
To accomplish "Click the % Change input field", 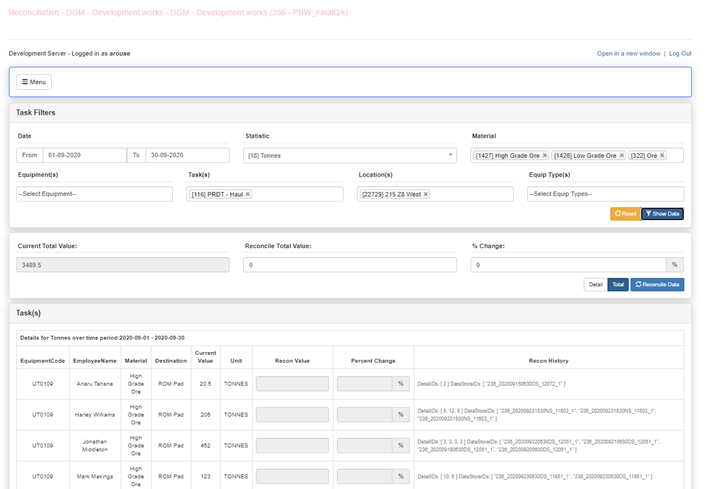I will (x=569, y=265).
